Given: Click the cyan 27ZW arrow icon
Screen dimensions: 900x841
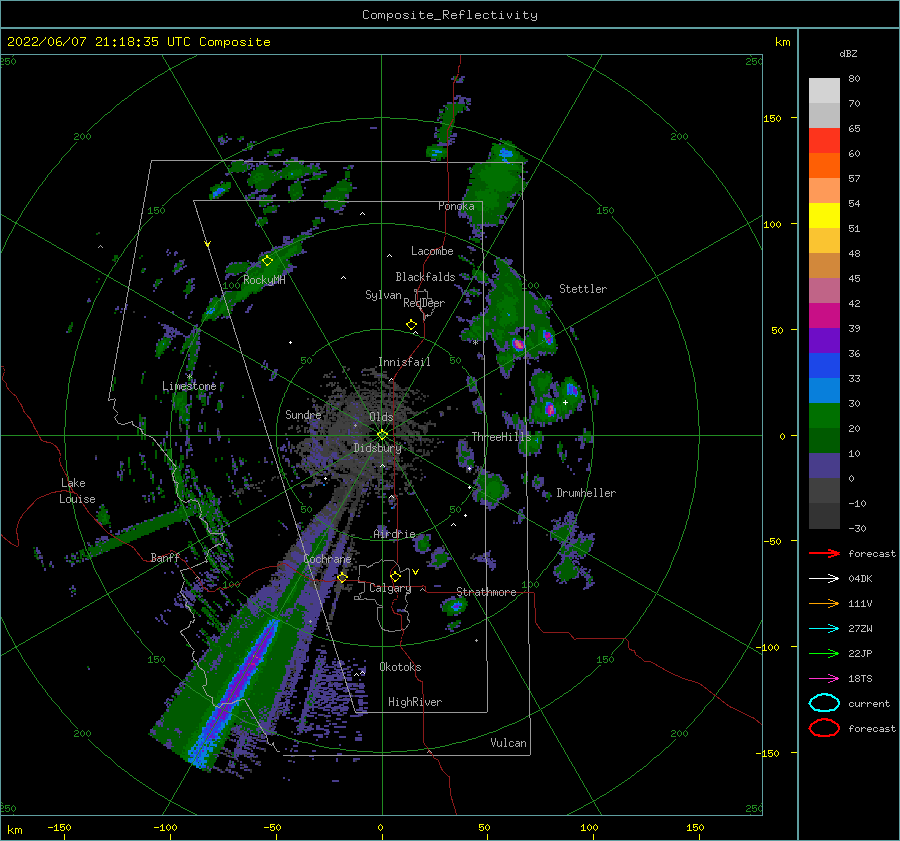Looking at the screenshot, I should tap(824, 629).
